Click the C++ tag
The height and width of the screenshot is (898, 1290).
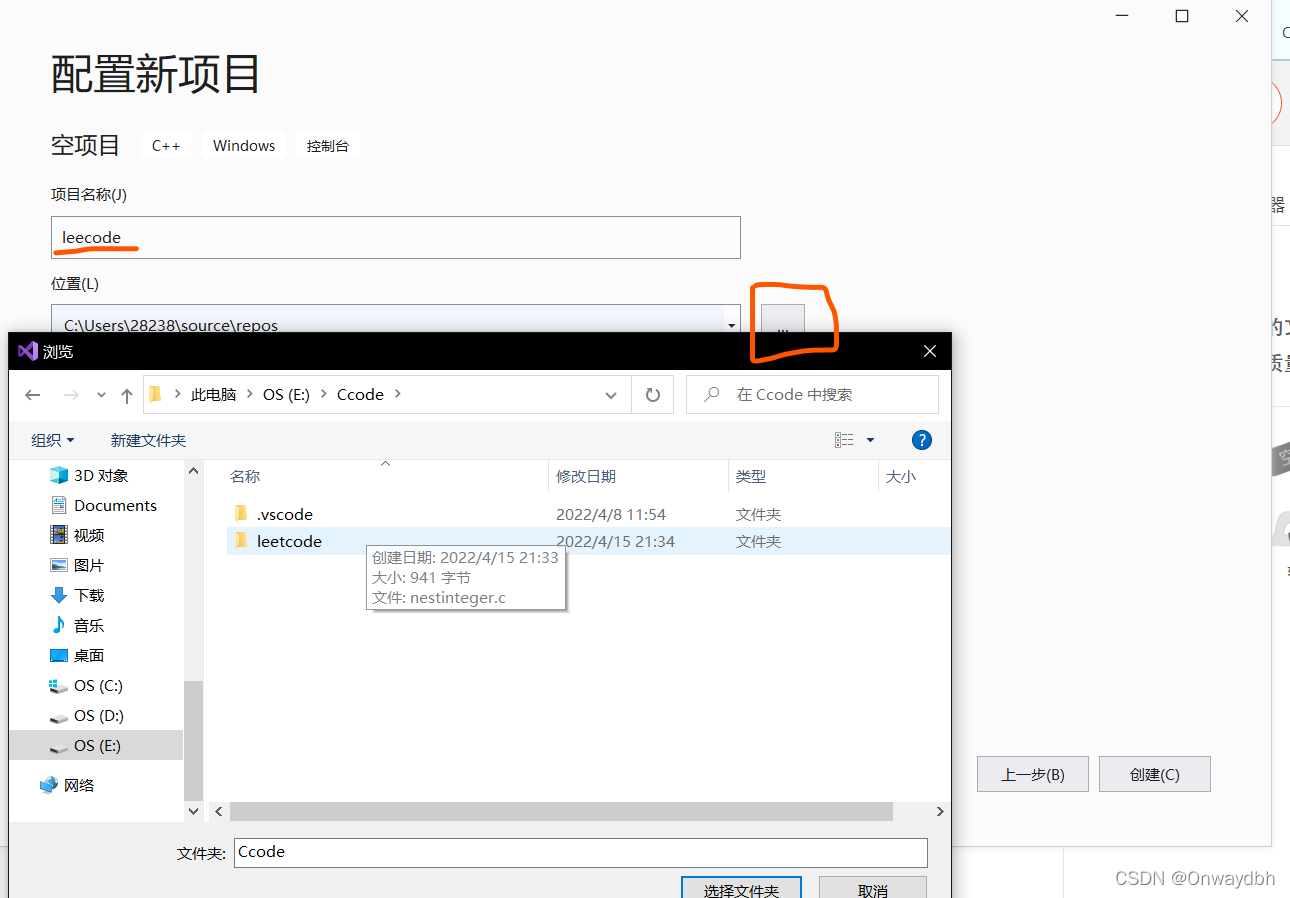[x=166, y=145]
